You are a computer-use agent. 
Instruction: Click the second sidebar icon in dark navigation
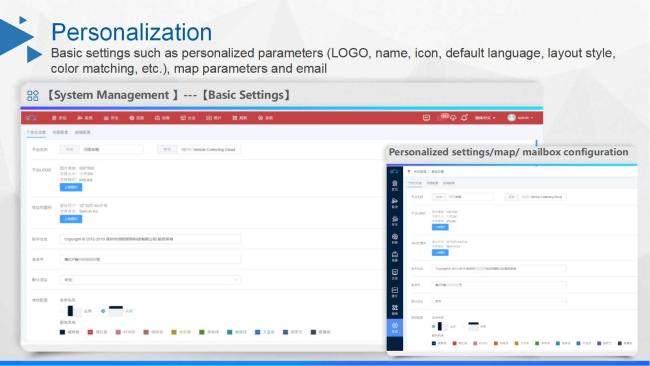click(395, 203)
